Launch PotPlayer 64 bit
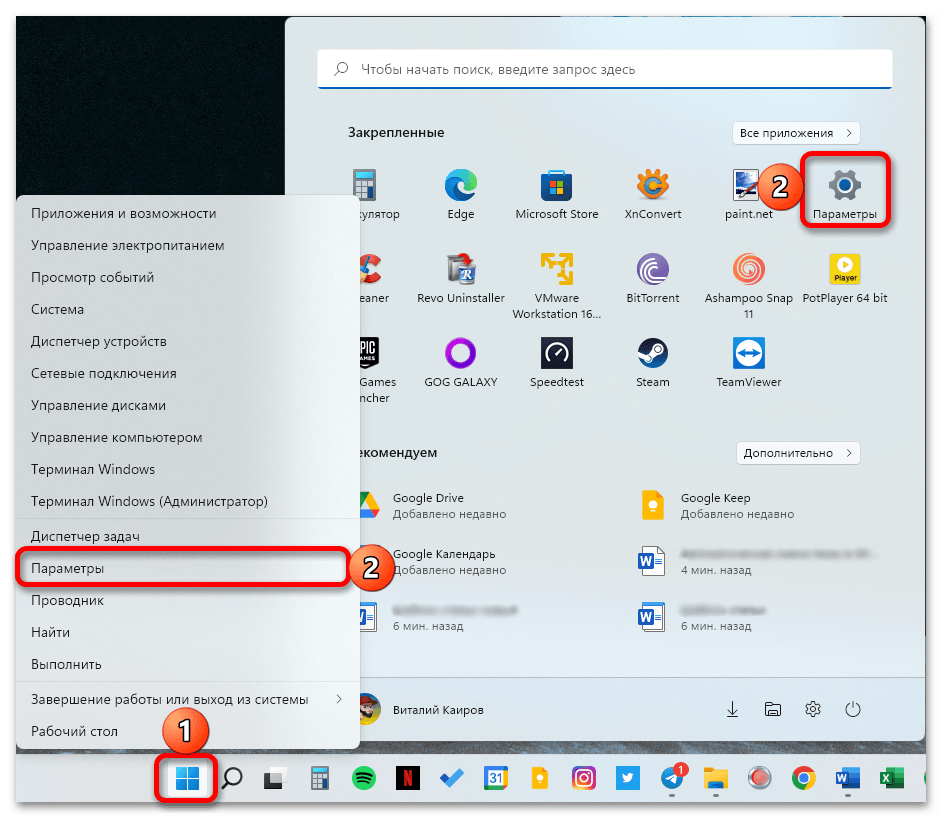This screenshot has width=942, height=818. [845, 279]
